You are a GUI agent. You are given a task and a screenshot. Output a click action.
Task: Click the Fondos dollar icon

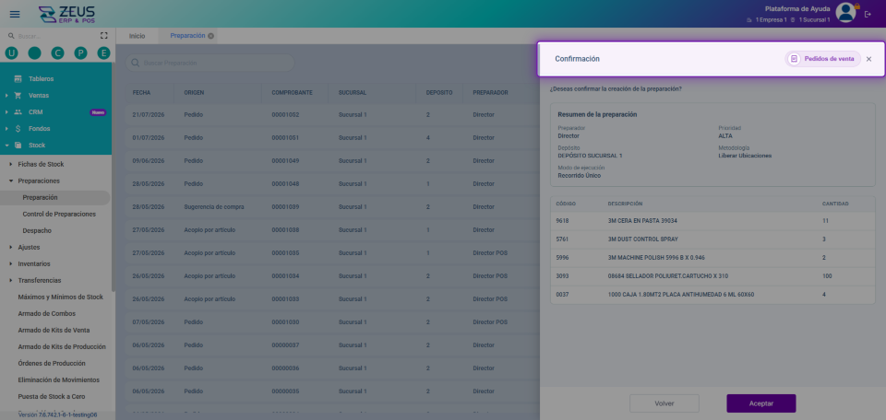pyautogui.click(x=18, y=128)
